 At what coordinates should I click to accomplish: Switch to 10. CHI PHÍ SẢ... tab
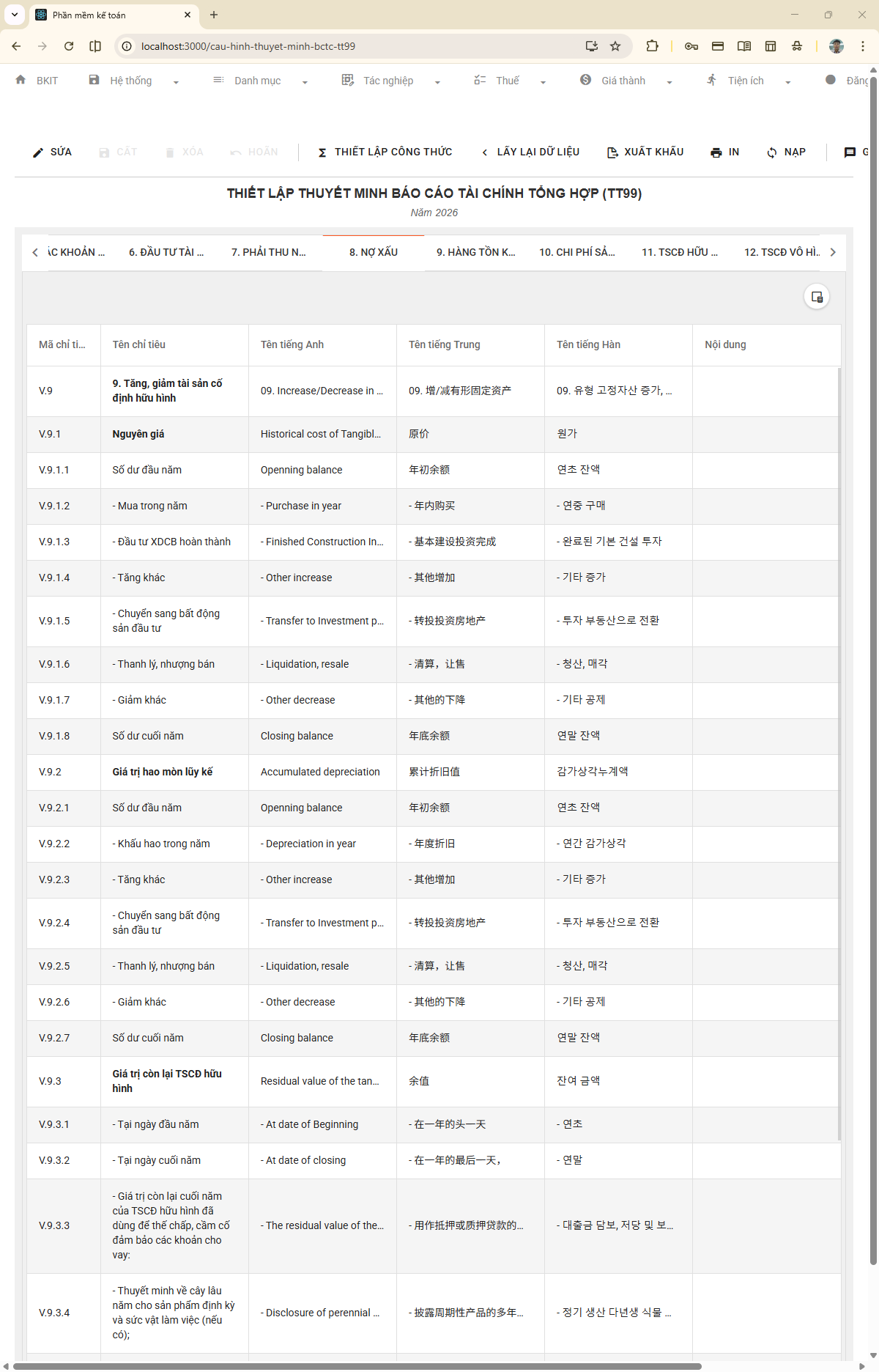(x=577, y=252)
